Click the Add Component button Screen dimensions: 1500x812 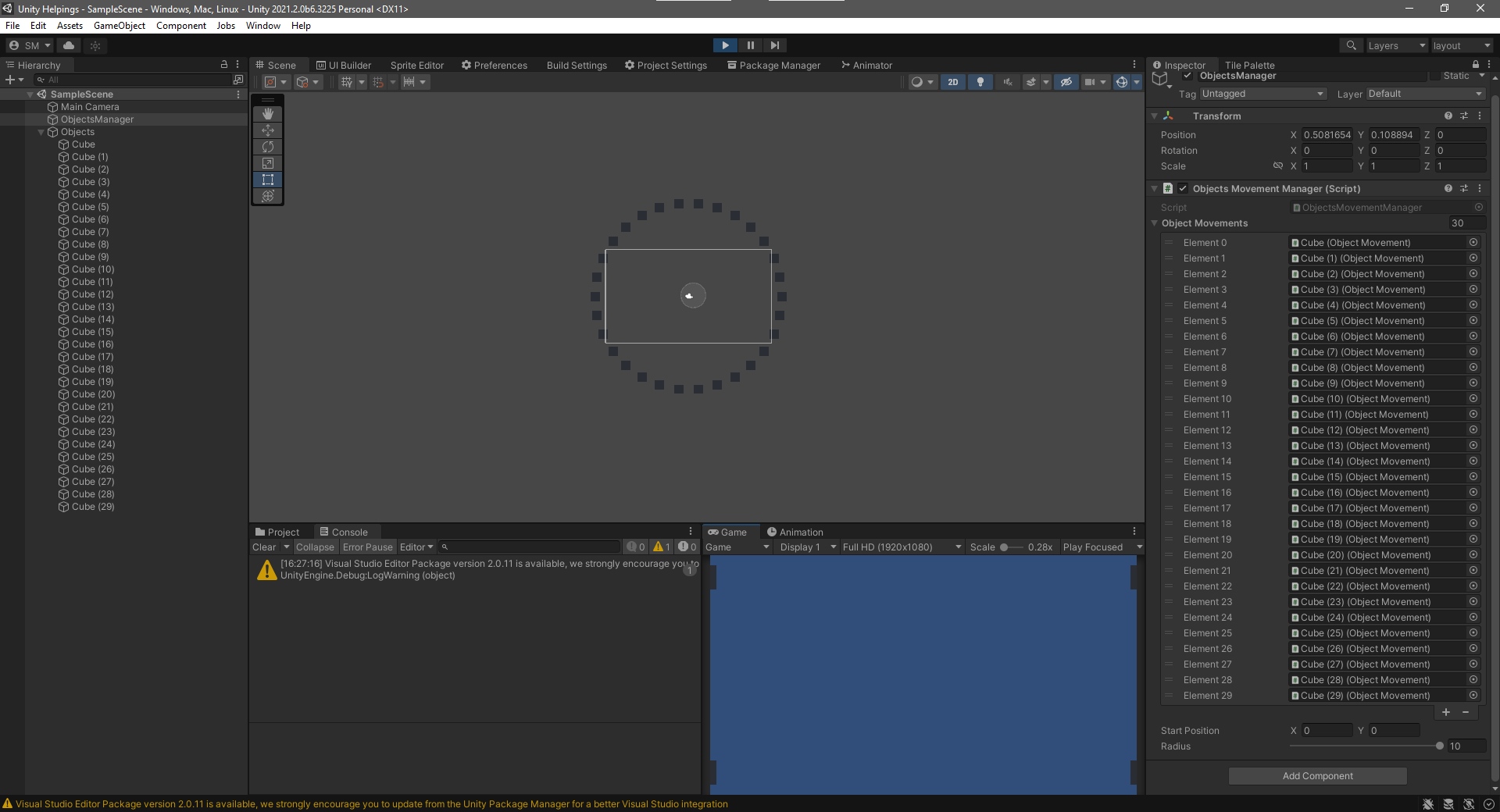coord(1318,775)
